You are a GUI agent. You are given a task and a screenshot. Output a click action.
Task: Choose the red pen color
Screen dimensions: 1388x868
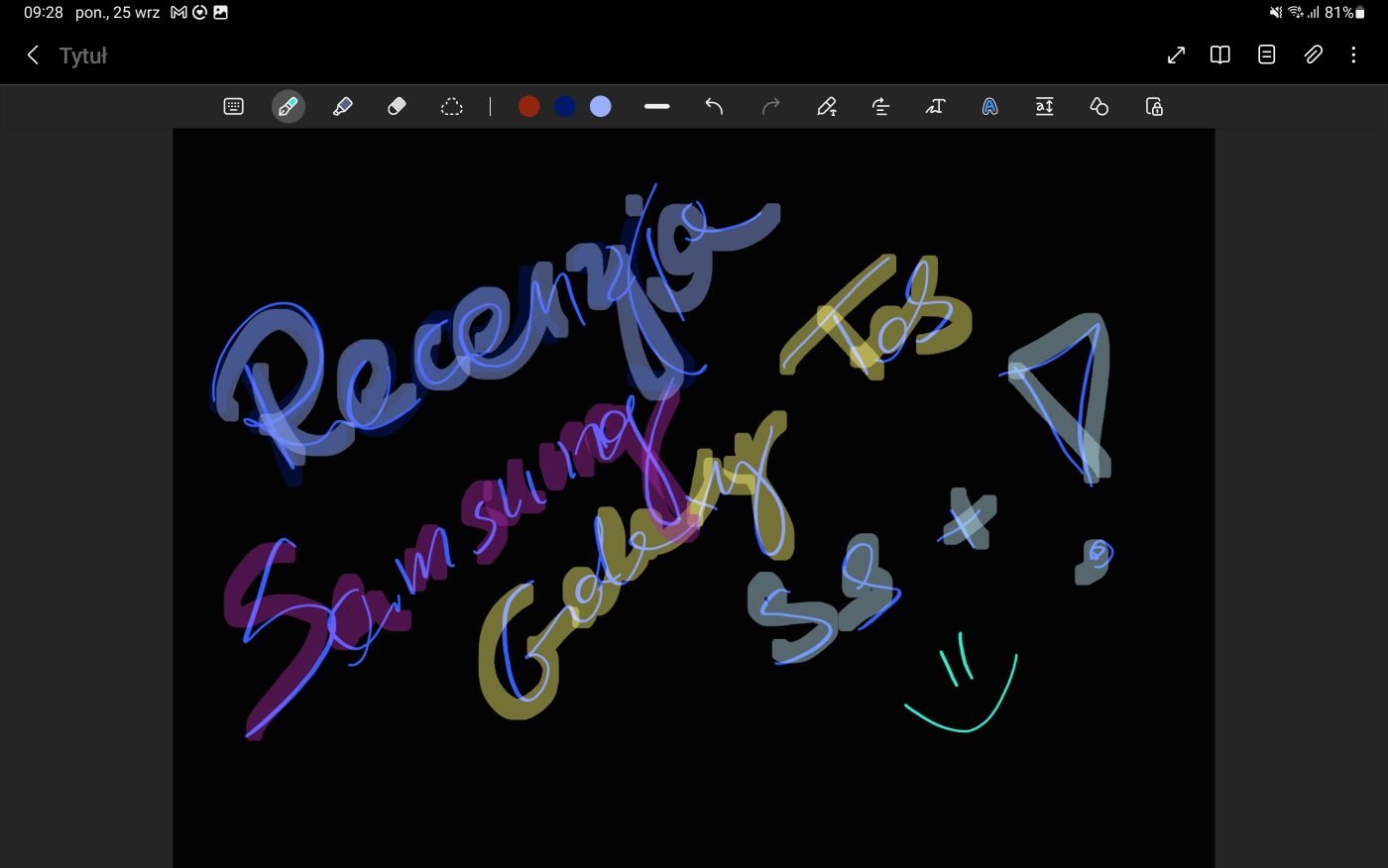click(529, 106)
